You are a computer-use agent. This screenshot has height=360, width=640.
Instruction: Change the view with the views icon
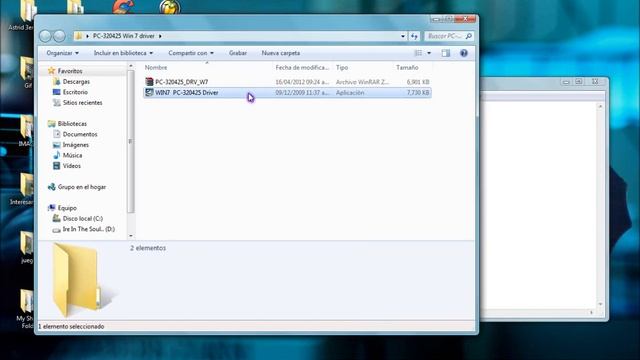418,53
